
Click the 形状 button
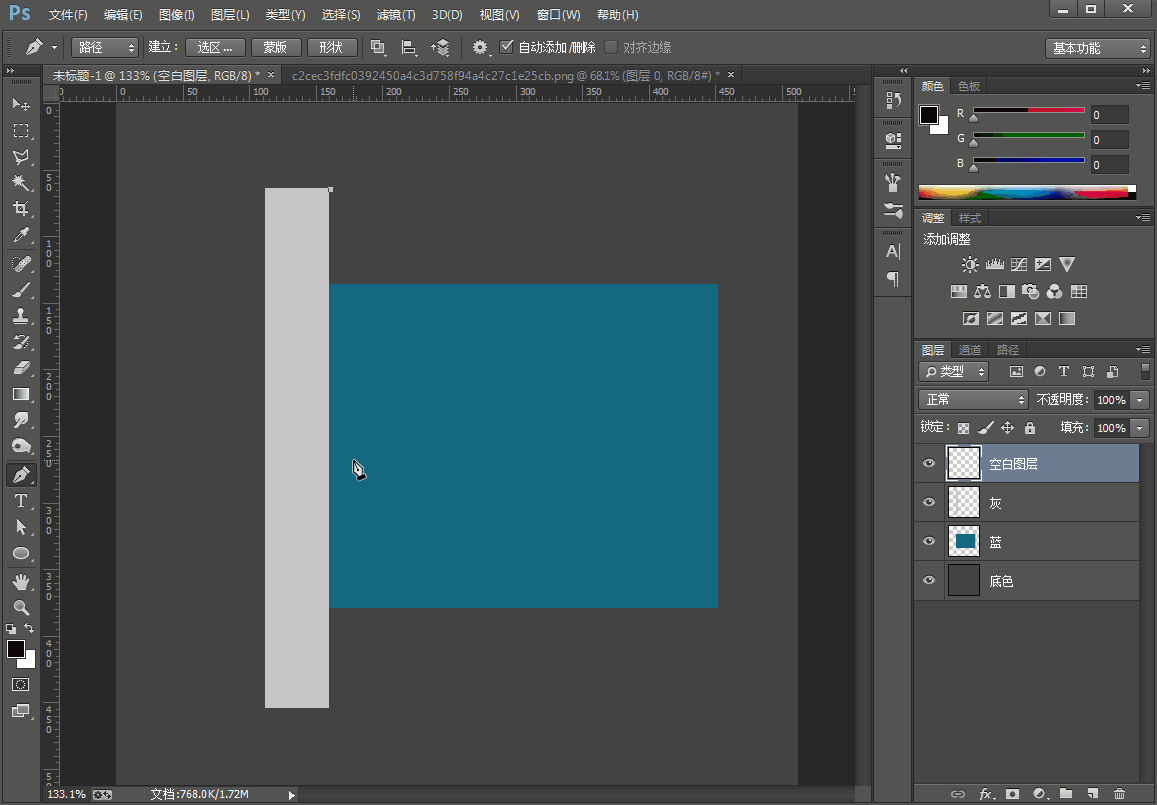(x=331, y=47)
